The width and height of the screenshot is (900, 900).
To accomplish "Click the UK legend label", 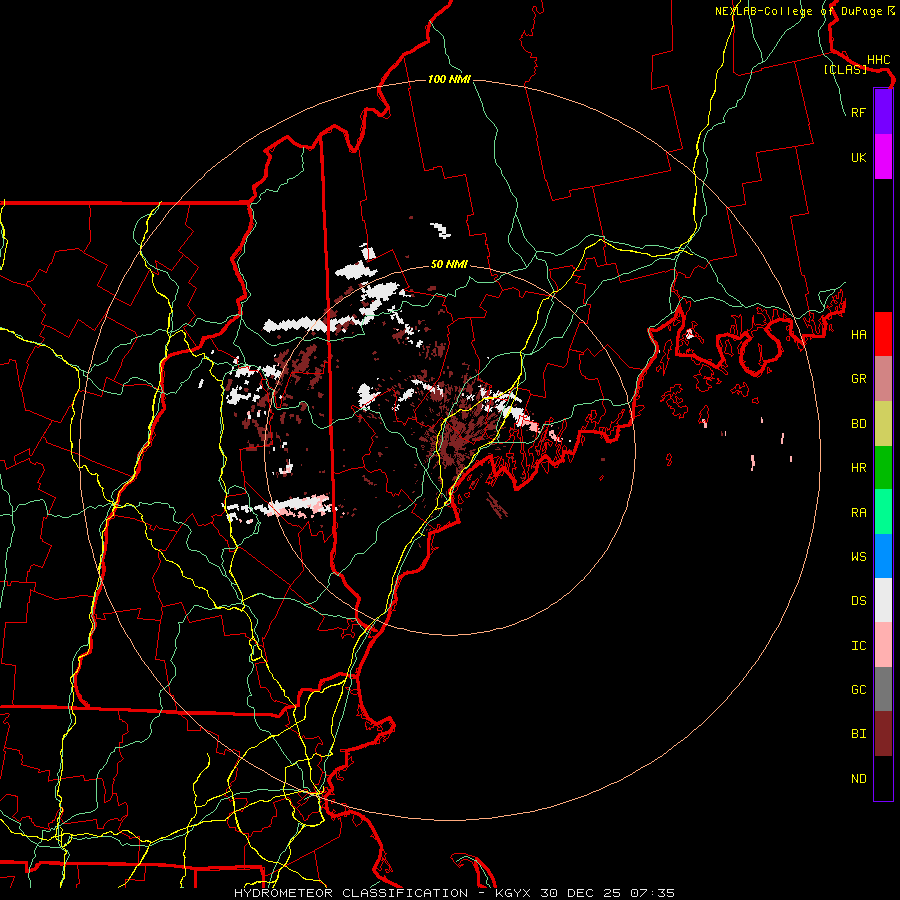I will coord(858,157).
